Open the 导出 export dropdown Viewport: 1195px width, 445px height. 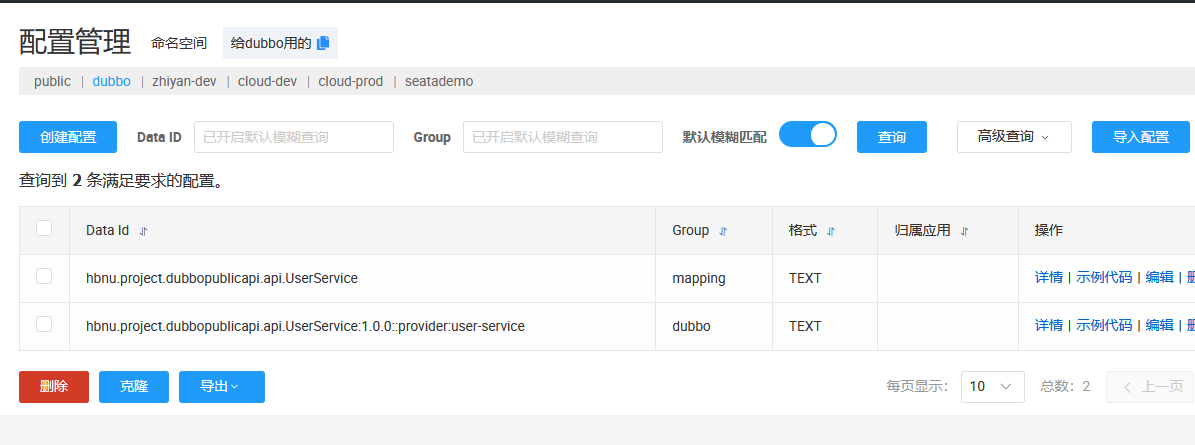click(x=221, y=387)
